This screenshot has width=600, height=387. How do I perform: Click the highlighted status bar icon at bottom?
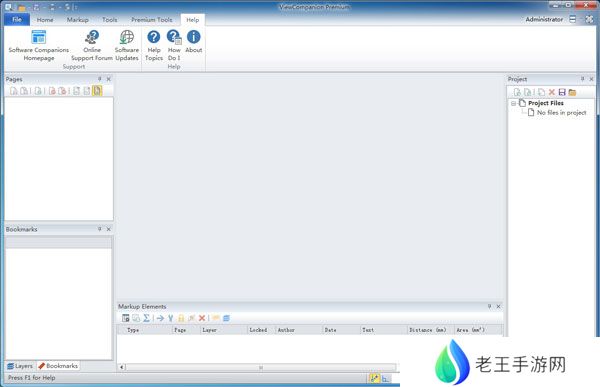click(x=375, y=378)
